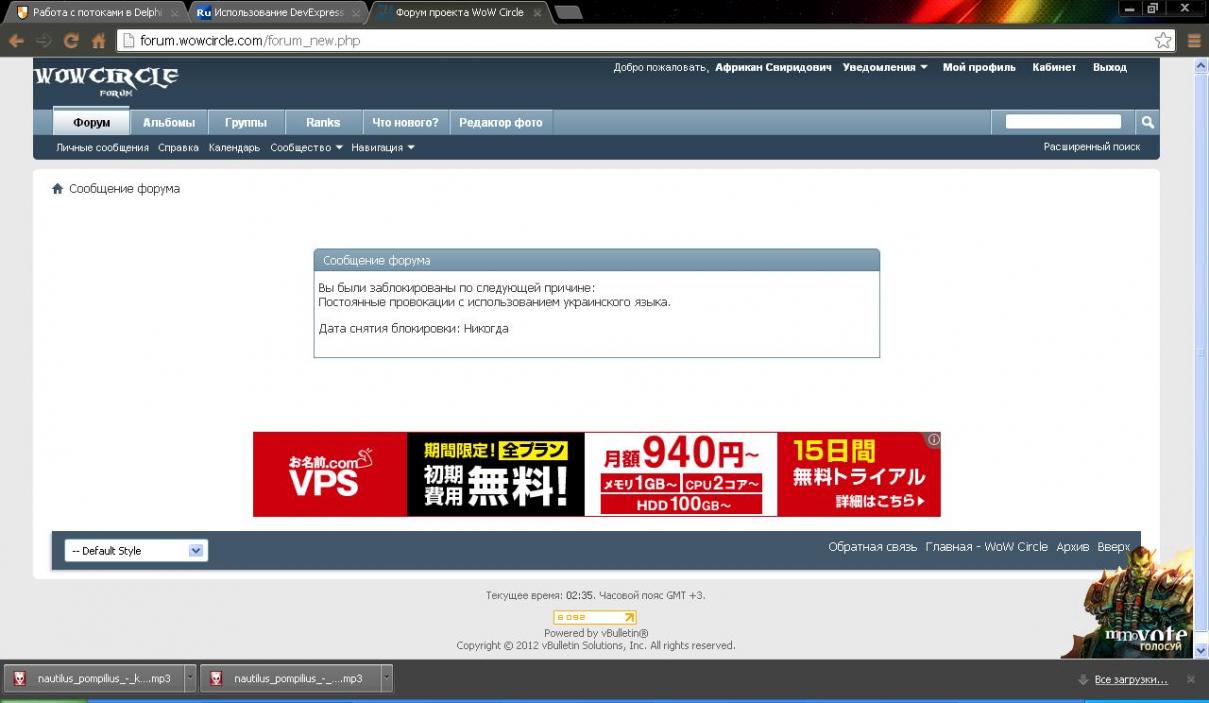Click the forum search input field

pyautogui.click(x=1063, y=122)
